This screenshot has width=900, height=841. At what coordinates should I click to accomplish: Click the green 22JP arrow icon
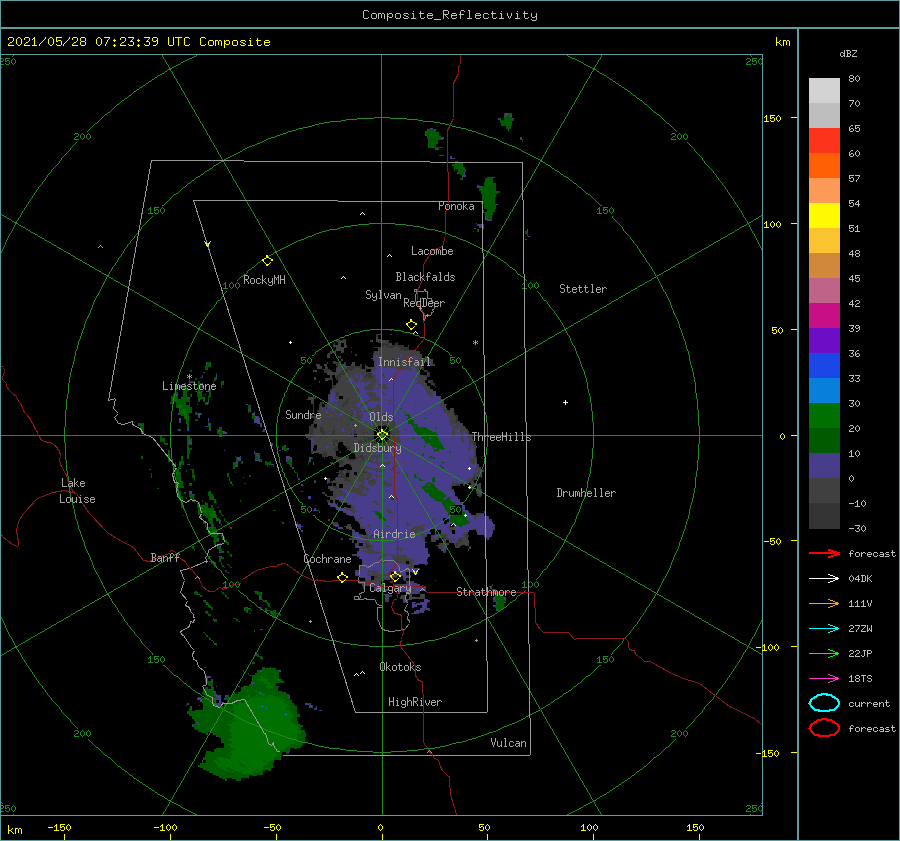[824, 653]
